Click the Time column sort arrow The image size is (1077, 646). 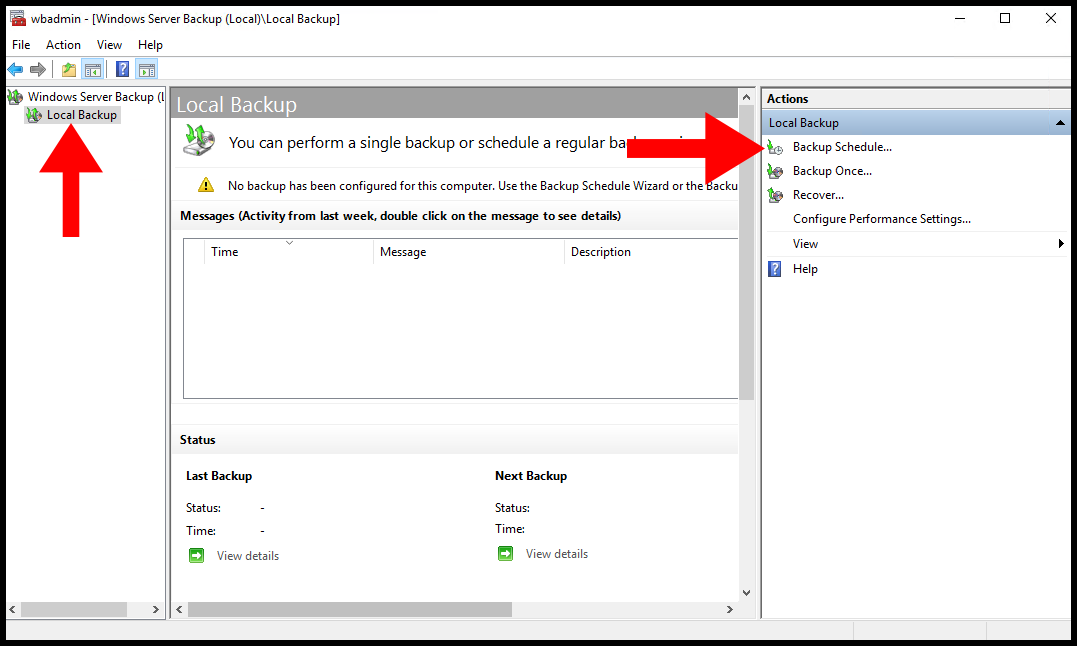[x=291, y=243]
